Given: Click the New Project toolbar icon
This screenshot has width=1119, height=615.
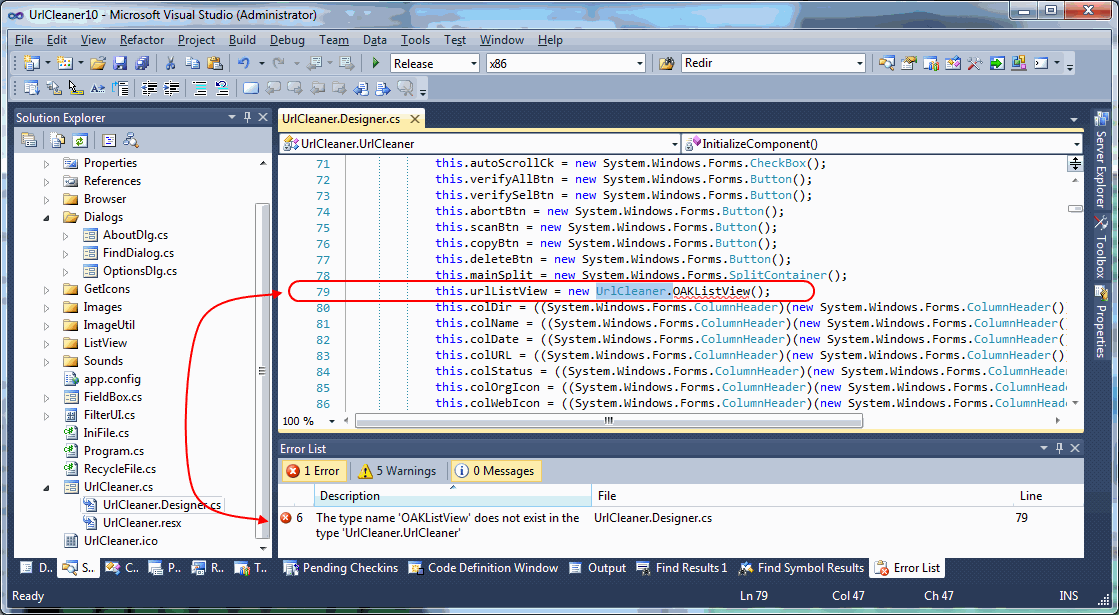Looking at the screenshot, I should point(31,63).
